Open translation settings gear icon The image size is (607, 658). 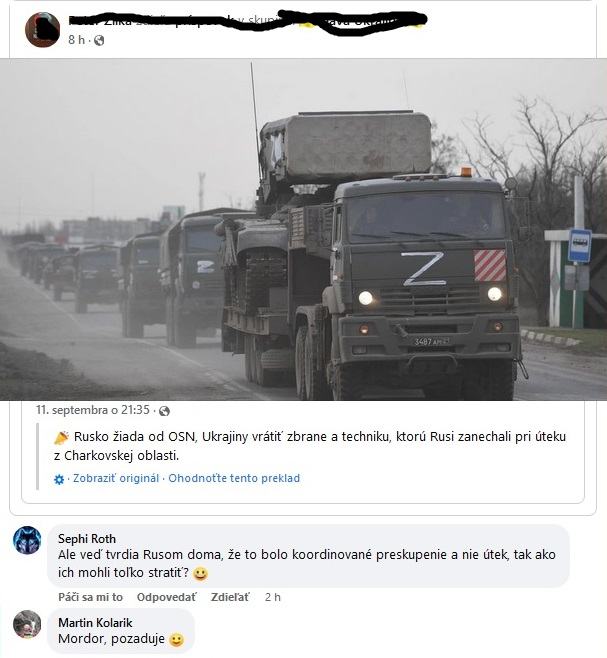pyautogui.click(x=59, y=479)
